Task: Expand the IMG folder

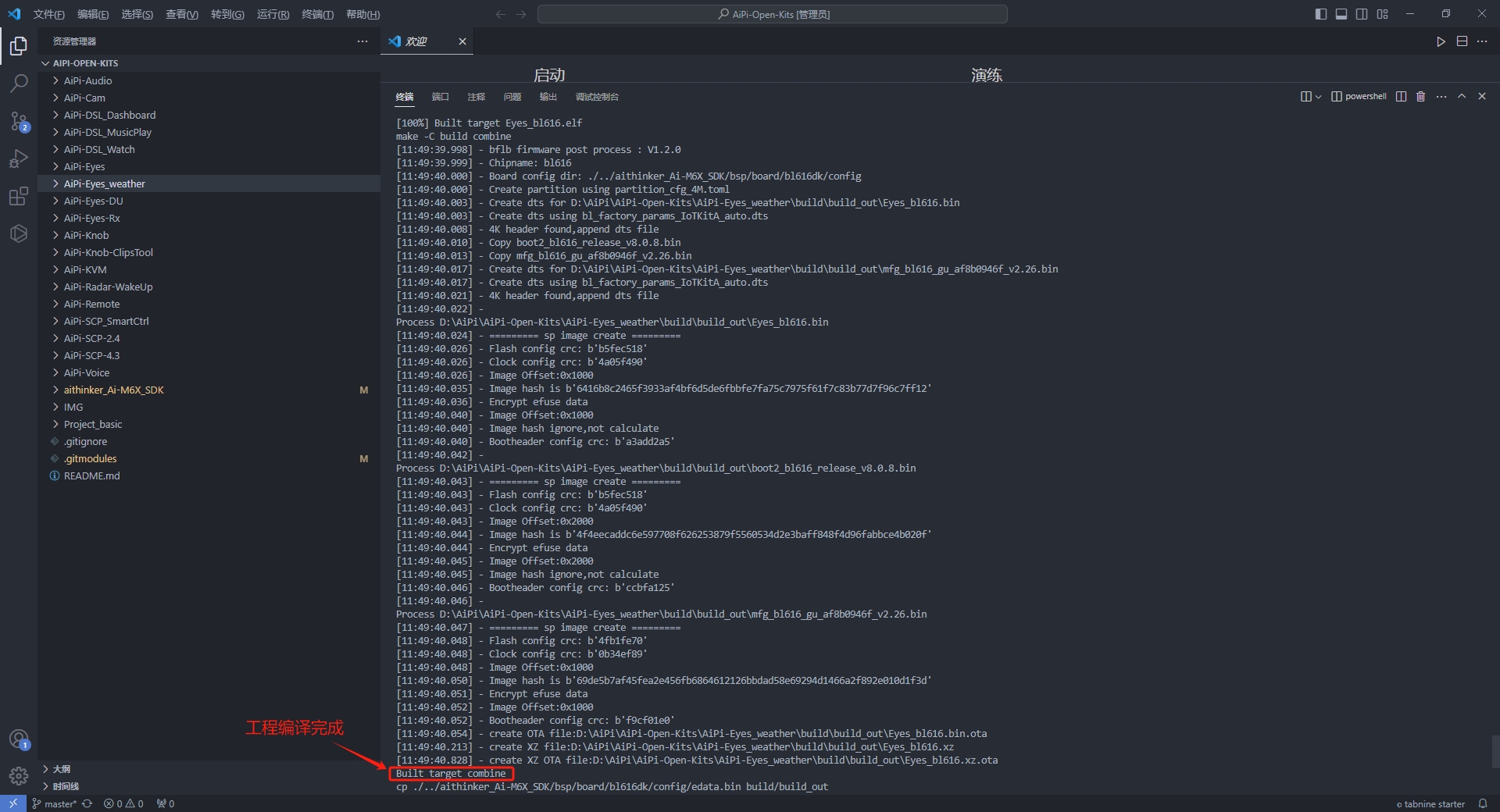Action: (x=209, y=407)
